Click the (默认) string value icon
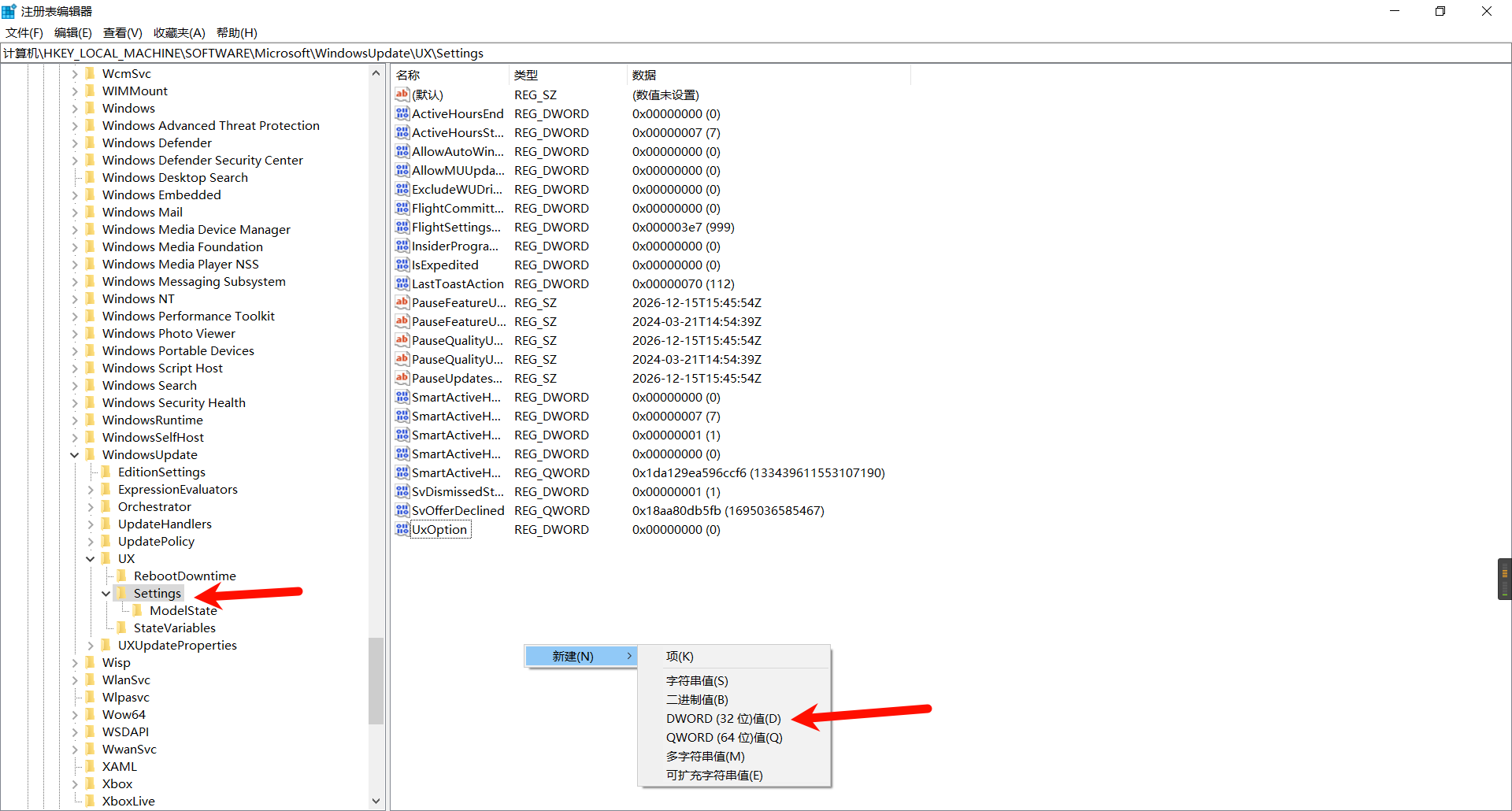The image size is (1512, 811). tap(402, 94)
